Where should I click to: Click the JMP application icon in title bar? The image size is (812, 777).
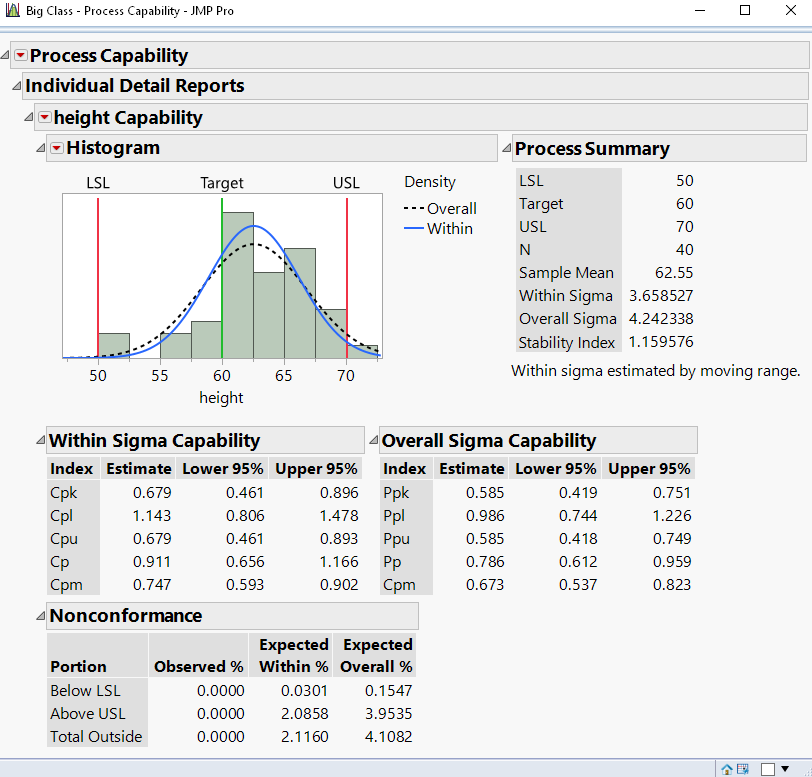coord(12,10)
